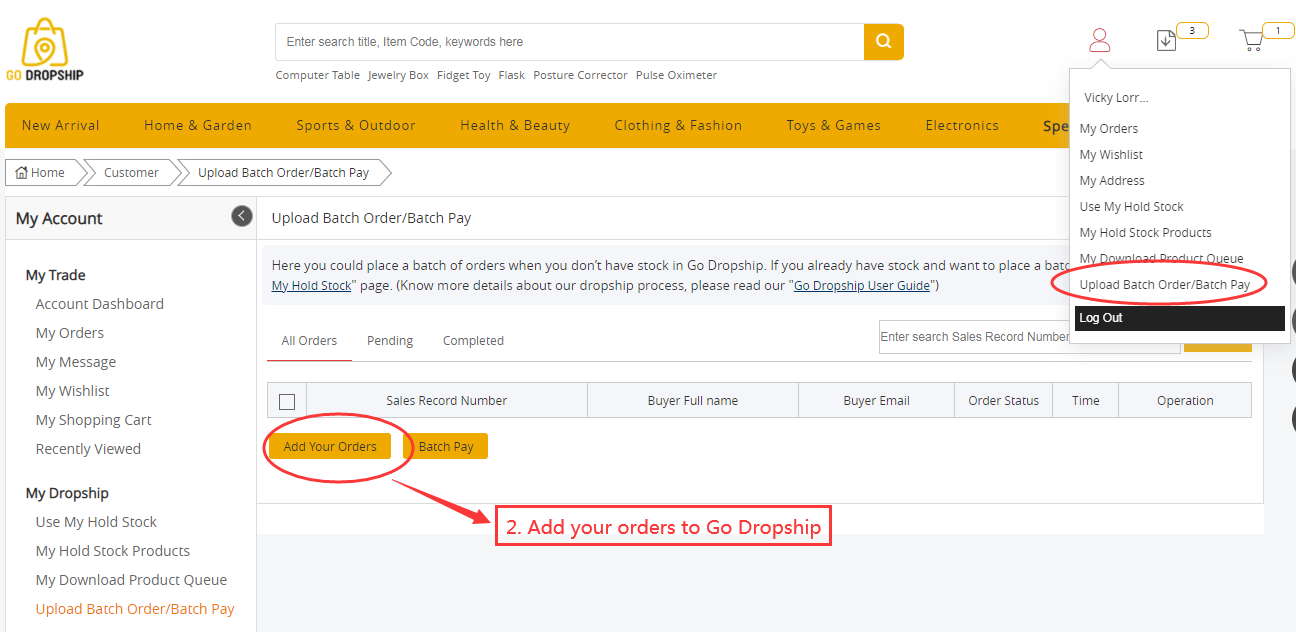Click the Add Your Orders button

(x=330, y=446)
